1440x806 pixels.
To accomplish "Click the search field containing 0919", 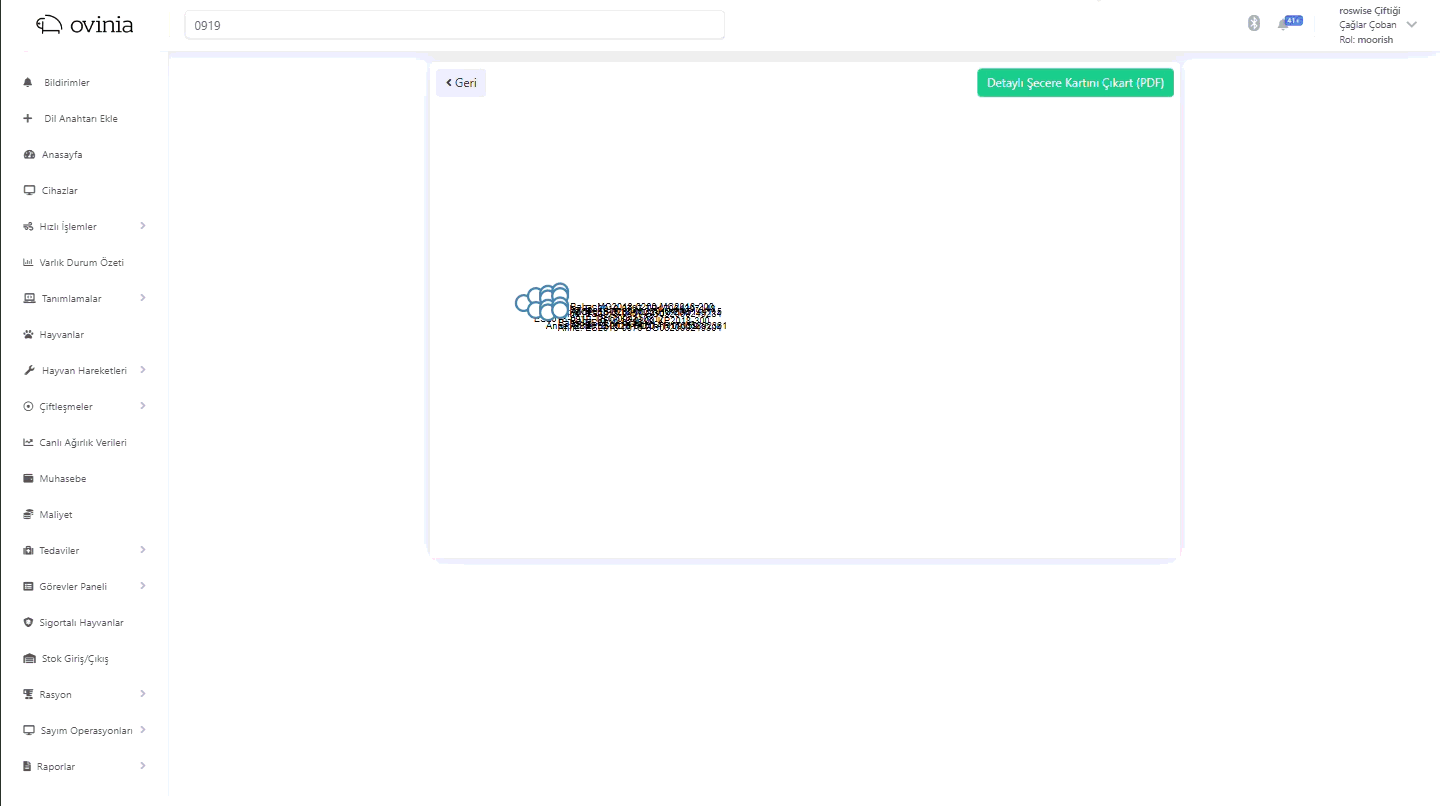I will click(x=454, y=26).
